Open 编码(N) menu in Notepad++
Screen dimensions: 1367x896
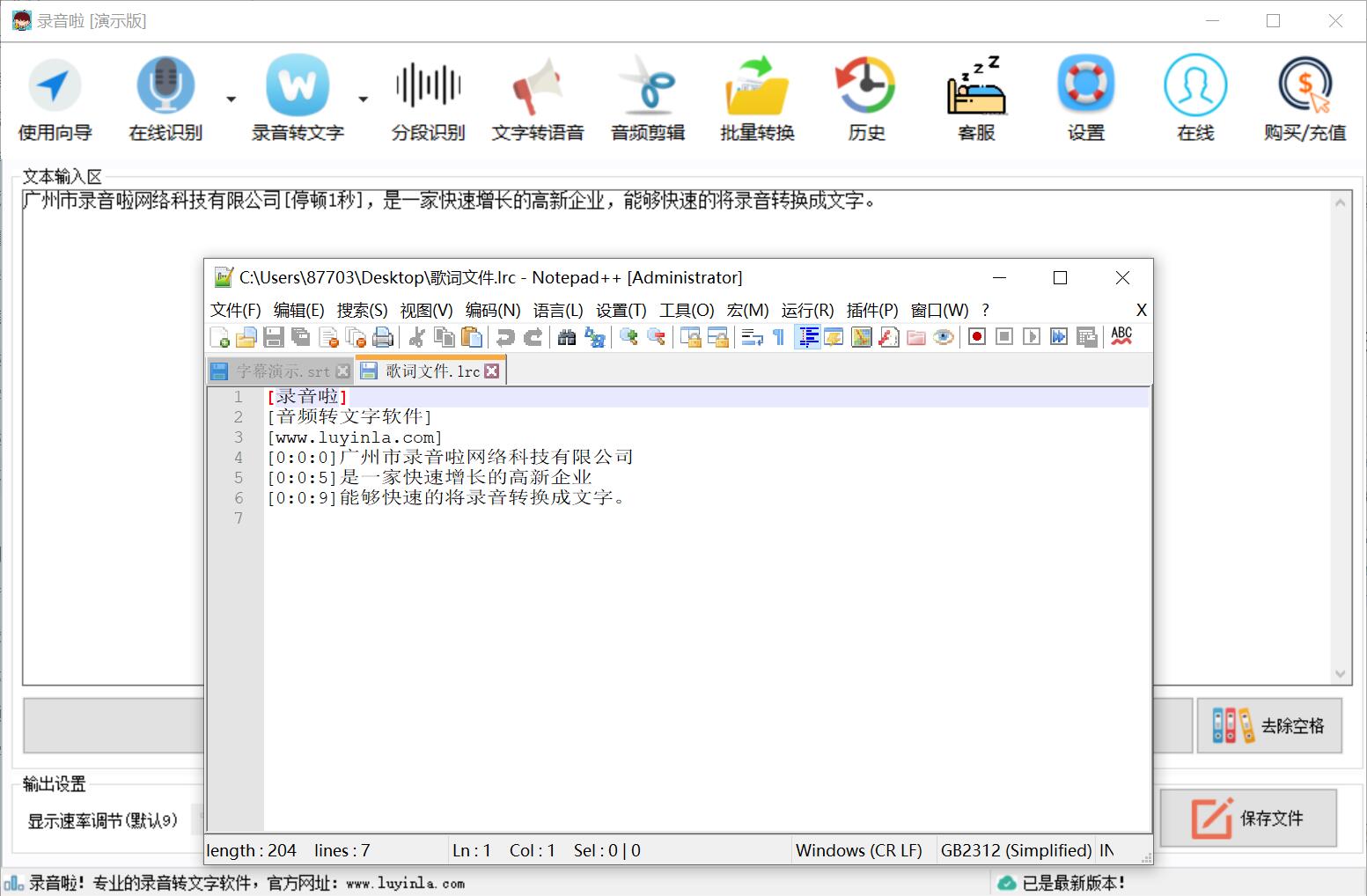493,310
